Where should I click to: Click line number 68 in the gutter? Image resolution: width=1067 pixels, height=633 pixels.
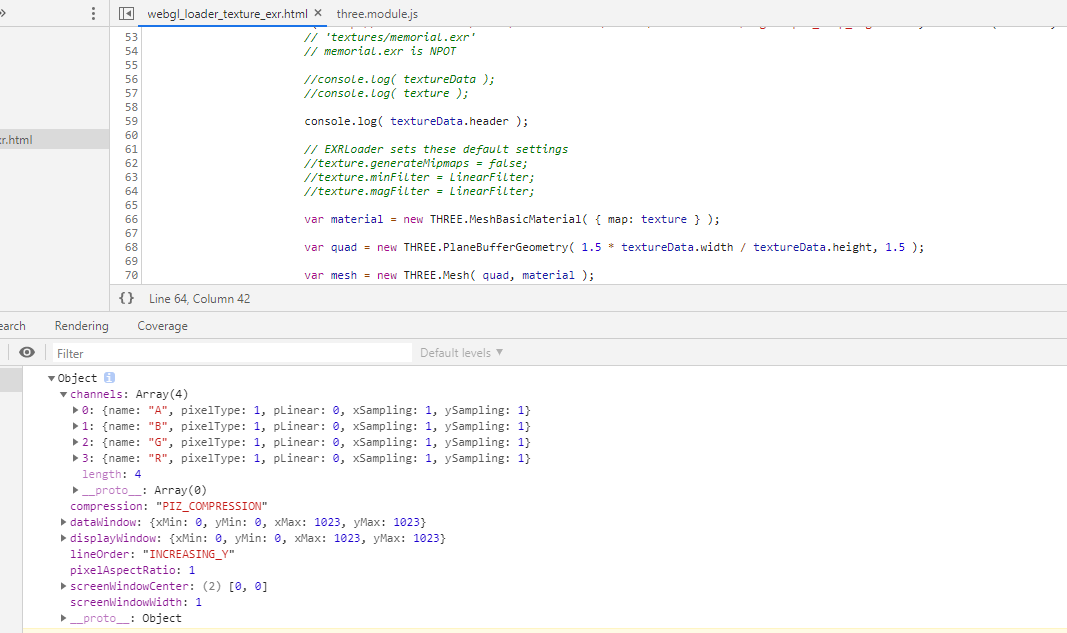(x=131, y=247)
